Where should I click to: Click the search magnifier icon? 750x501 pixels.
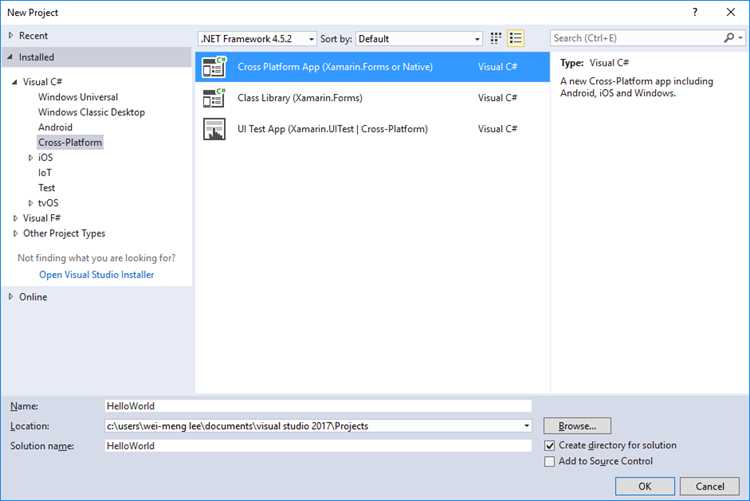coord(728,38)
